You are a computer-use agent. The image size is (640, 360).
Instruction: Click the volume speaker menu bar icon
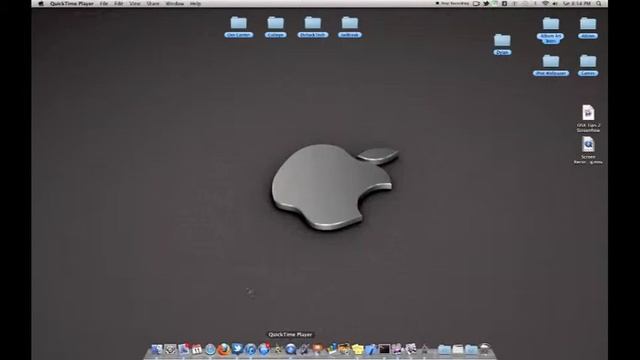[555, 3]
